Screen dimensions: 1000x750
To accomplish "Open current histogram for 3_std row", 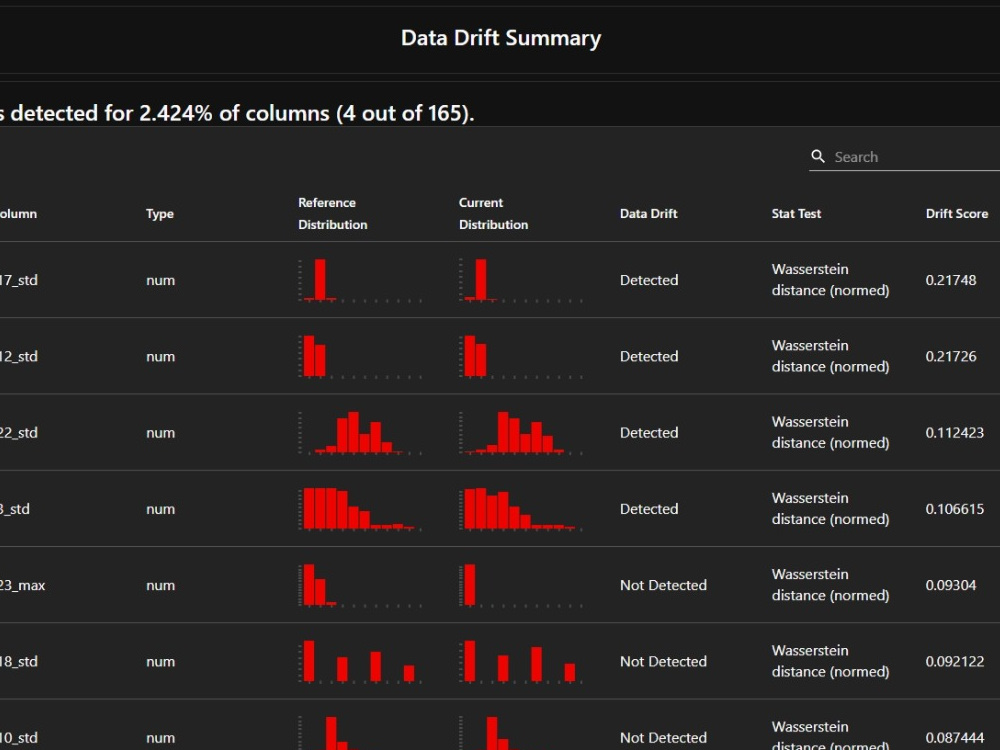I will [521, 509].
